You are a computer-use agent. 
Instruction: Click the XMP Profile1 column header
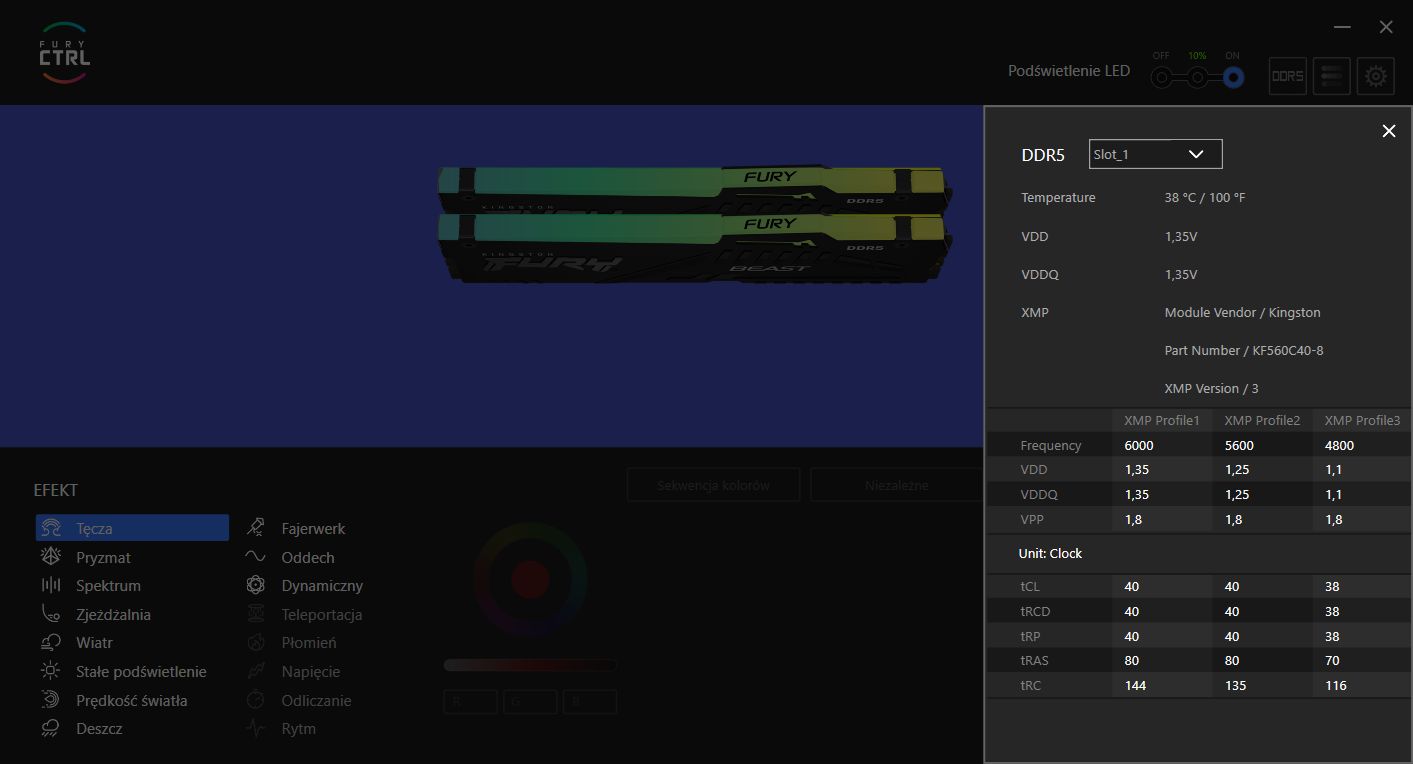pos(1161,420)
